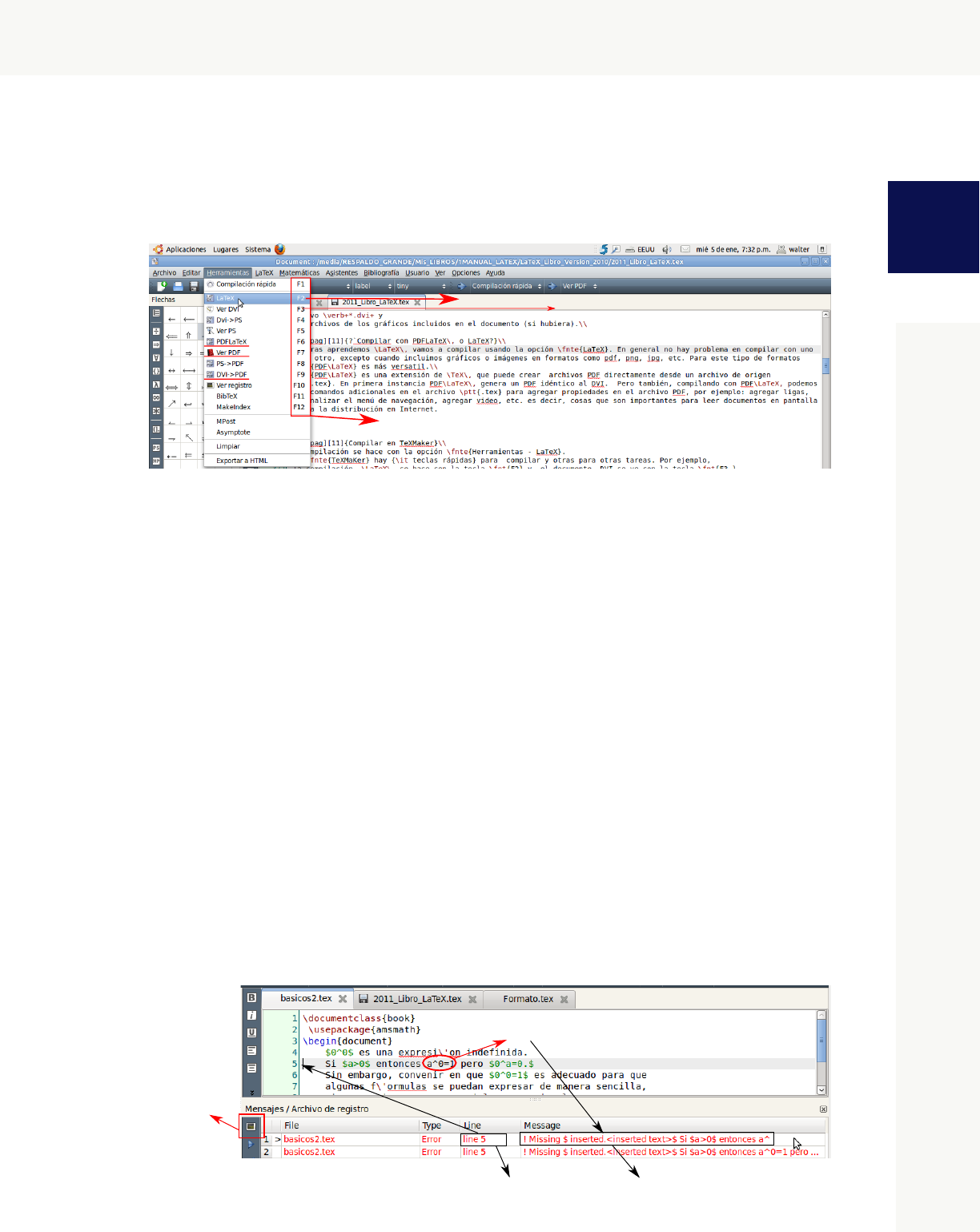Close the Formato.tex tab

click(564, 1000)
